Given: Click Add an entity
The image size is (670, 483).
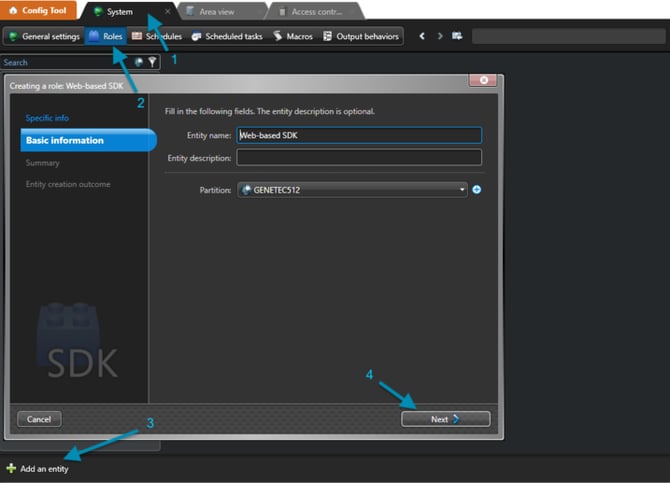Looking at the screenshot, I should pos(38,468).
